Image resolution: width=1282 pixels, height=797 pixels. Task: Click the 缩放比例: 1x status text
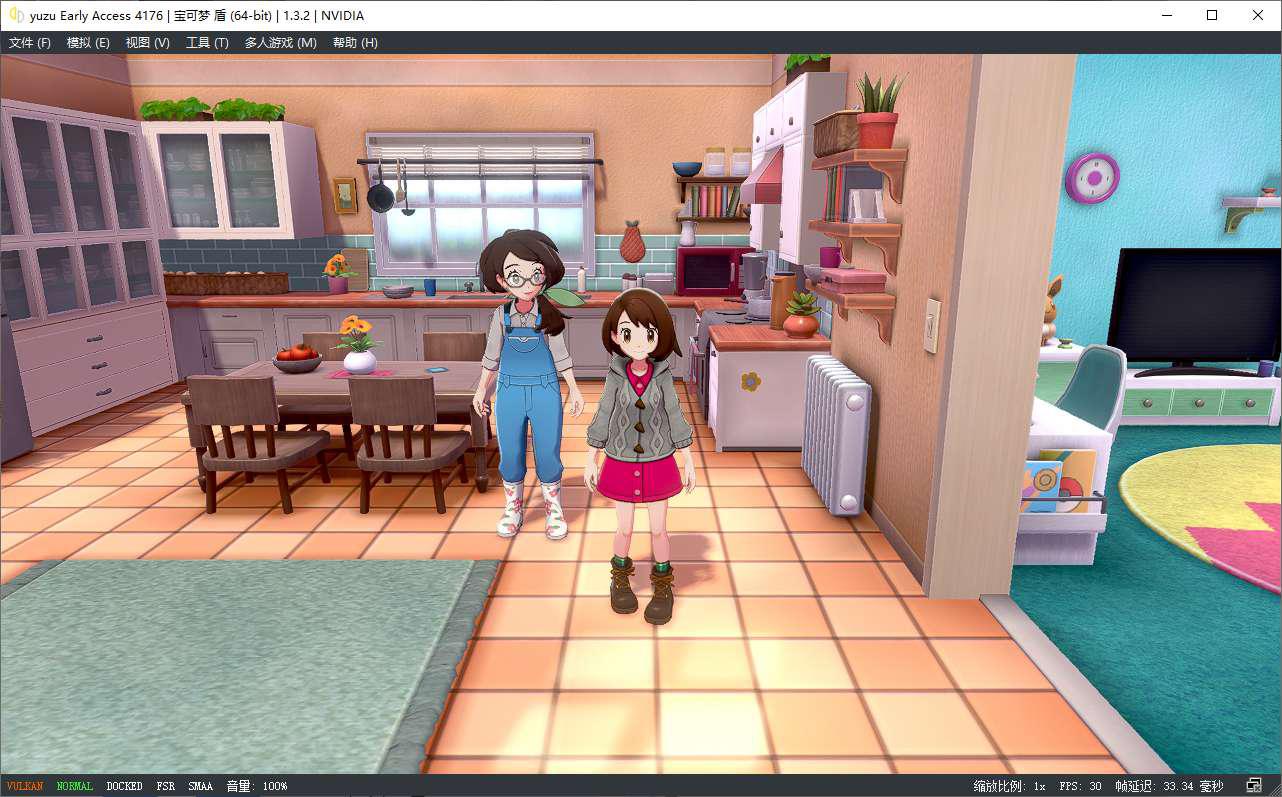pos(1009,786)
